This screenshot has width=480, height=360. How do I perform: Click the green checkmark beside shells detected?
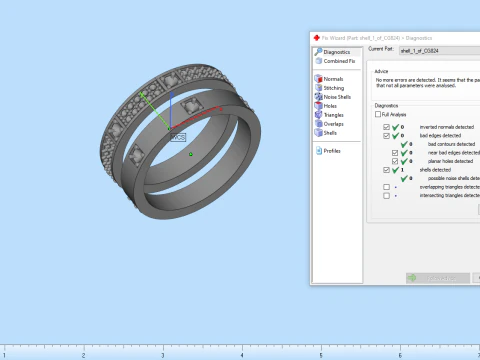[396, 170]
